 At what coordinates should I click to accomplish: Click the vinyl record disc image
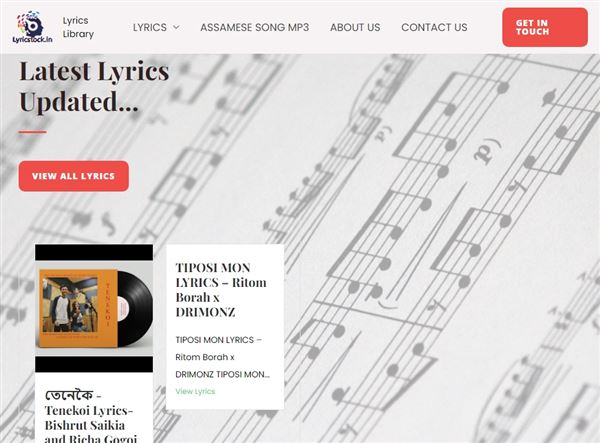(135, 308)
